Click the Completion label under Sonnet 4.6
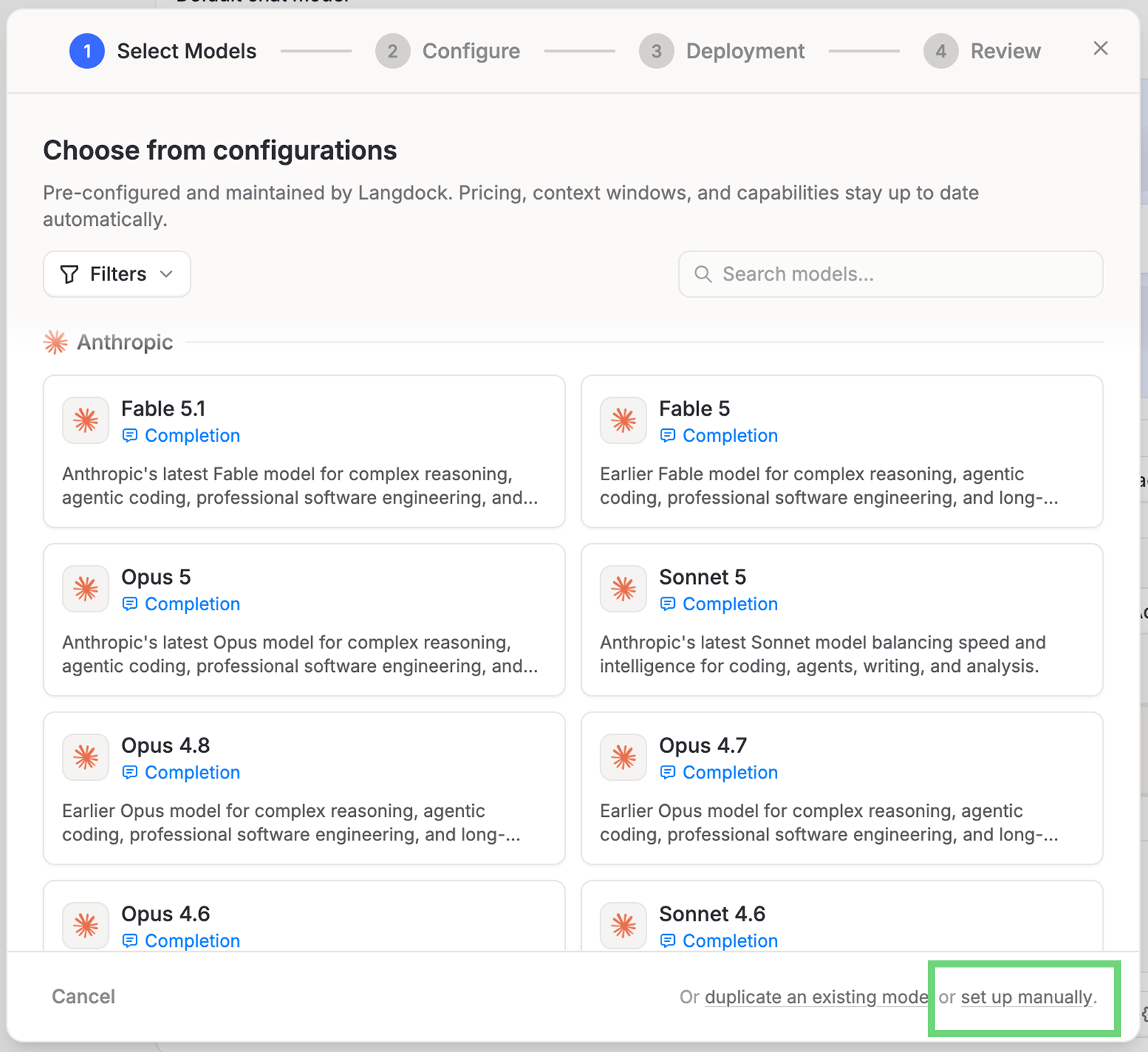 730,940
